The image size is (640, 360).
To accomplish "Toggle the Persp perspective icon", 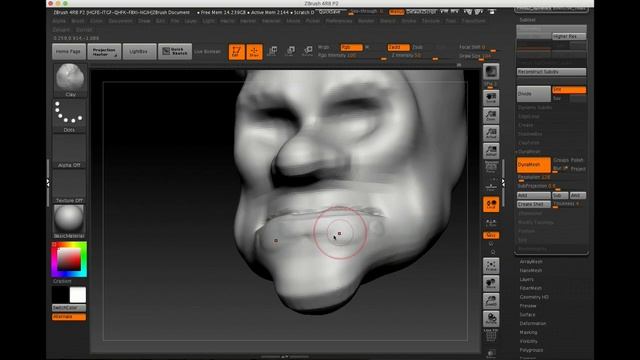I will pos(491,168).
